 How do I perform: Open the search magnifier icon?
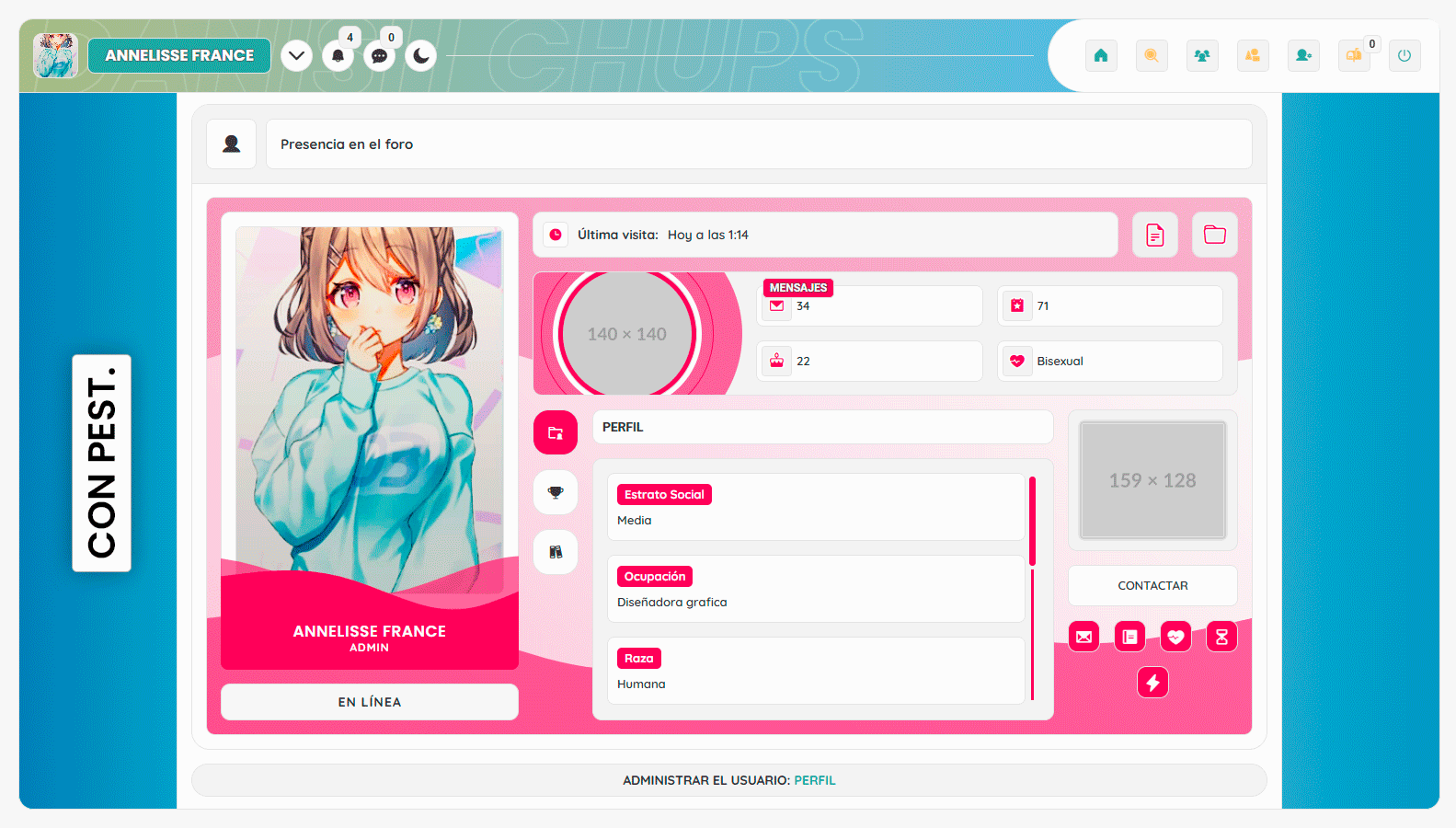pos(1152,55)
